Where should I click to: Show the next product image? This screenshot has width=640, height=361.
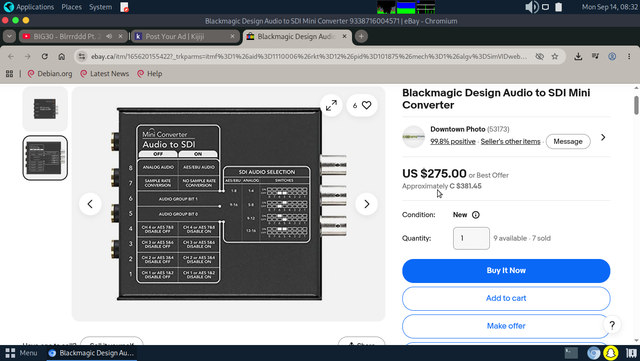coord(366,204)
